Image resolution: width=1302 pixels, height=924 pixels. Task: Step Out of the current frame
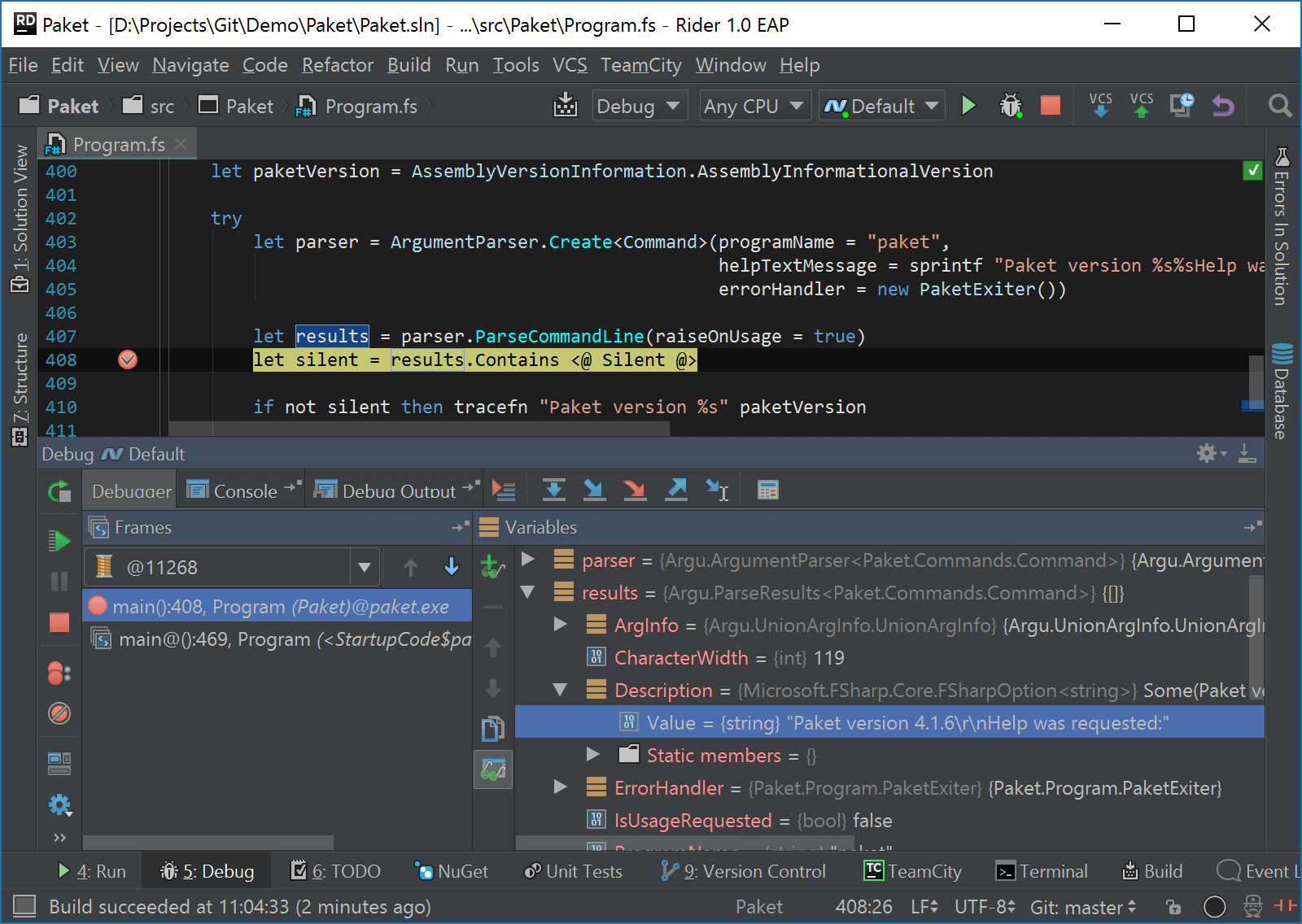676,490
